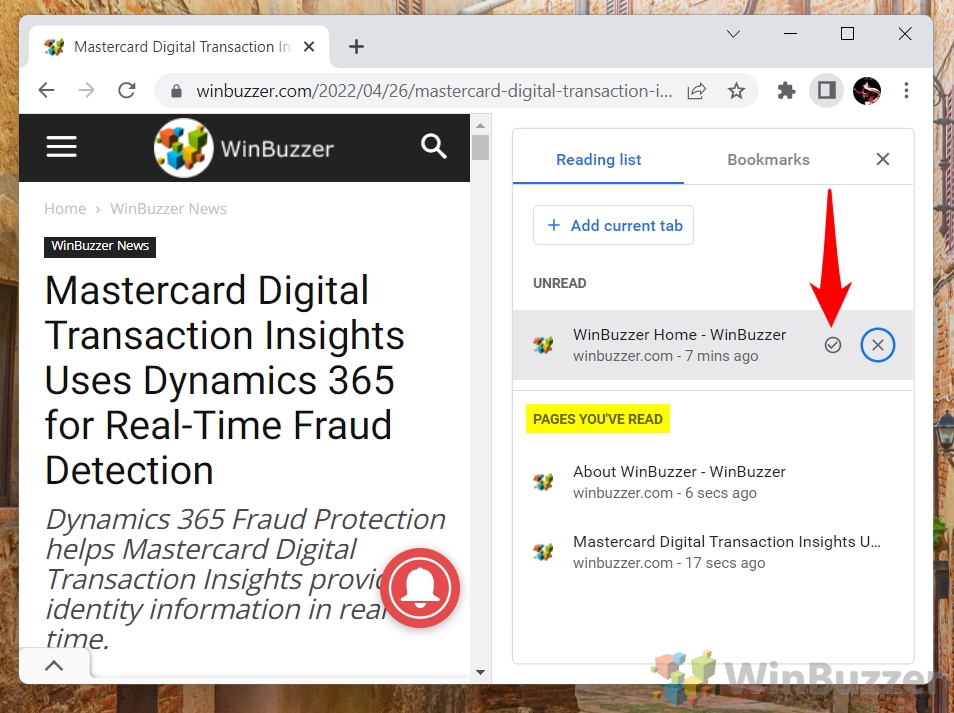954x713 pixels.
Task: Switch to the Reading list tab
Action: (599, 159)
